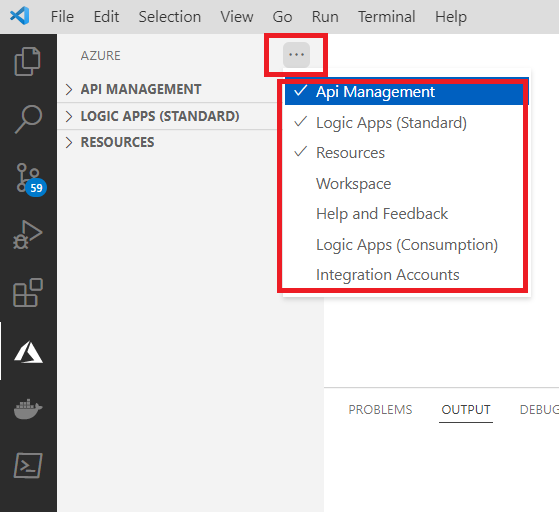Viewport: 559px width, 512px height.
Task: Click the AZURE sidebar title
Action: pyautogui.click(x=101, y=56)
